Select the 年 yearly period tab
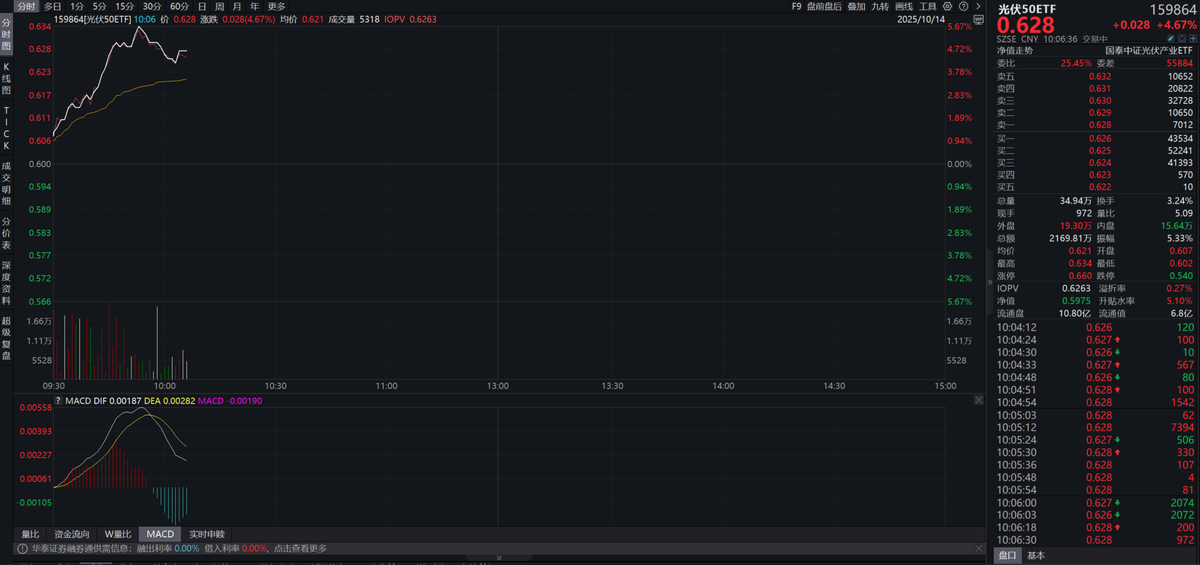The height and width of the screenshot is (565, 1200). click(x=253, y=6)
